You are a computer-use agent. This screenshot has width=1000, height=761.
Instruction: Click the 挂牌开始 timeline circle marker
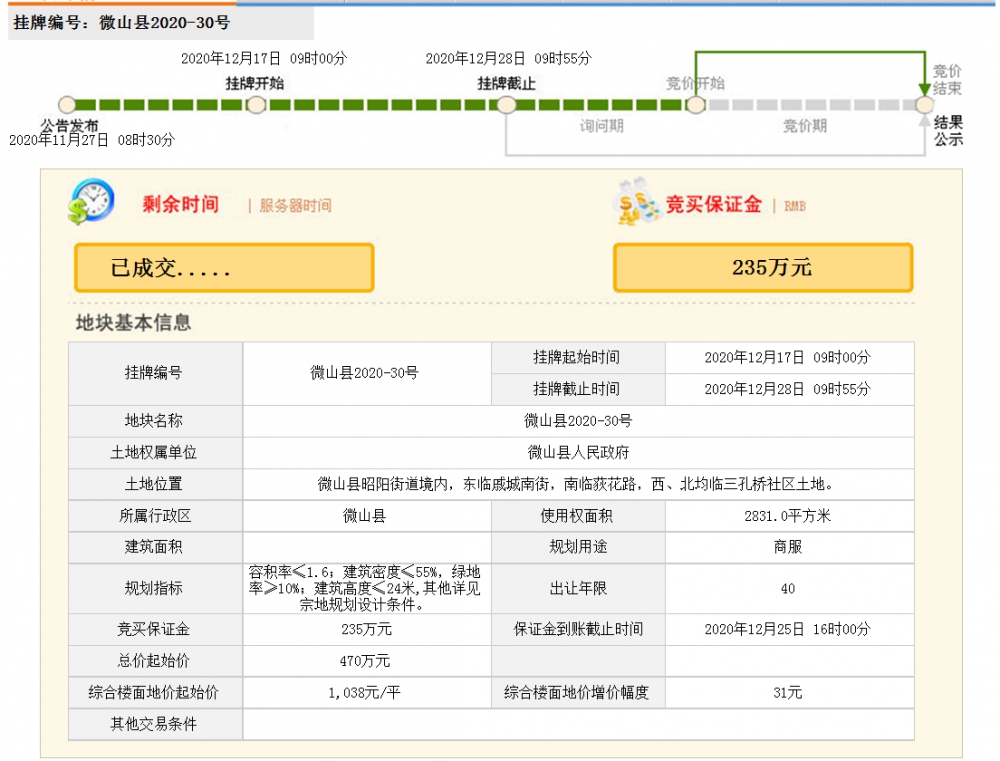[256, 105]
